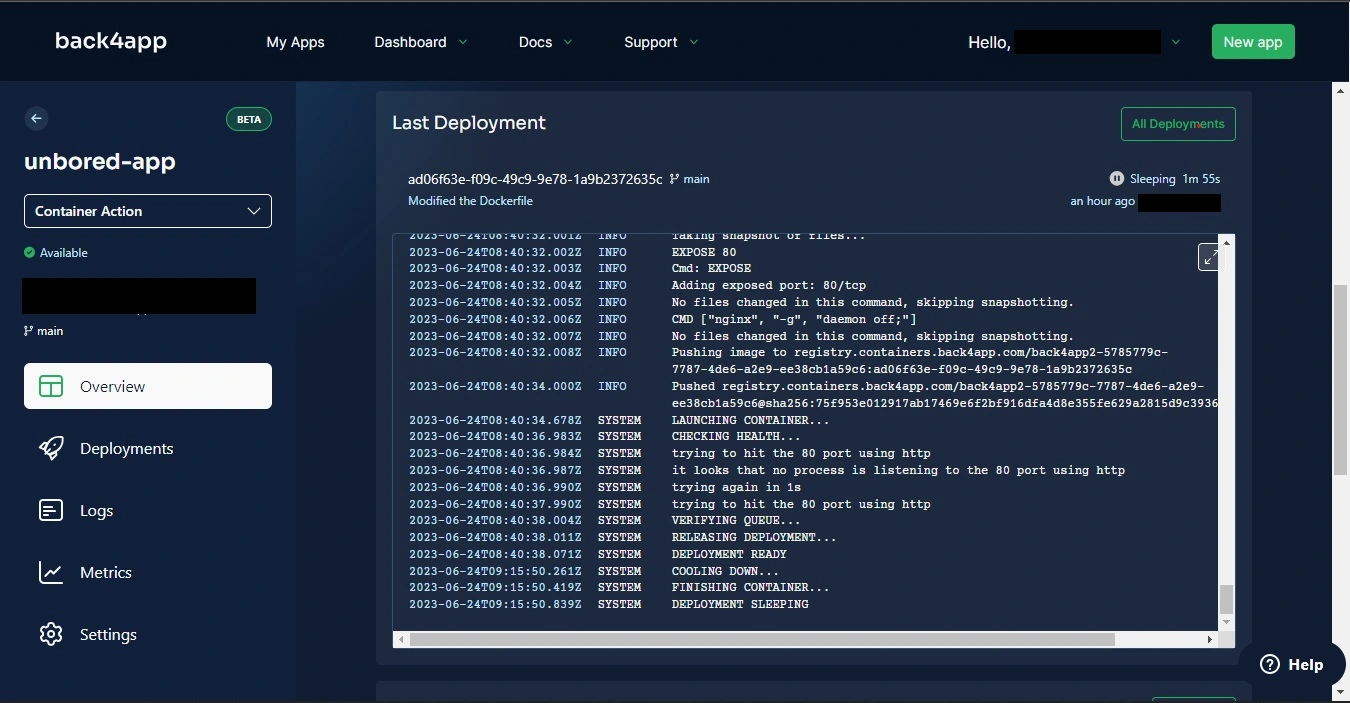Click the New app button
Viewport: 1350px width, 703px height.
(x=1253, y=42)
